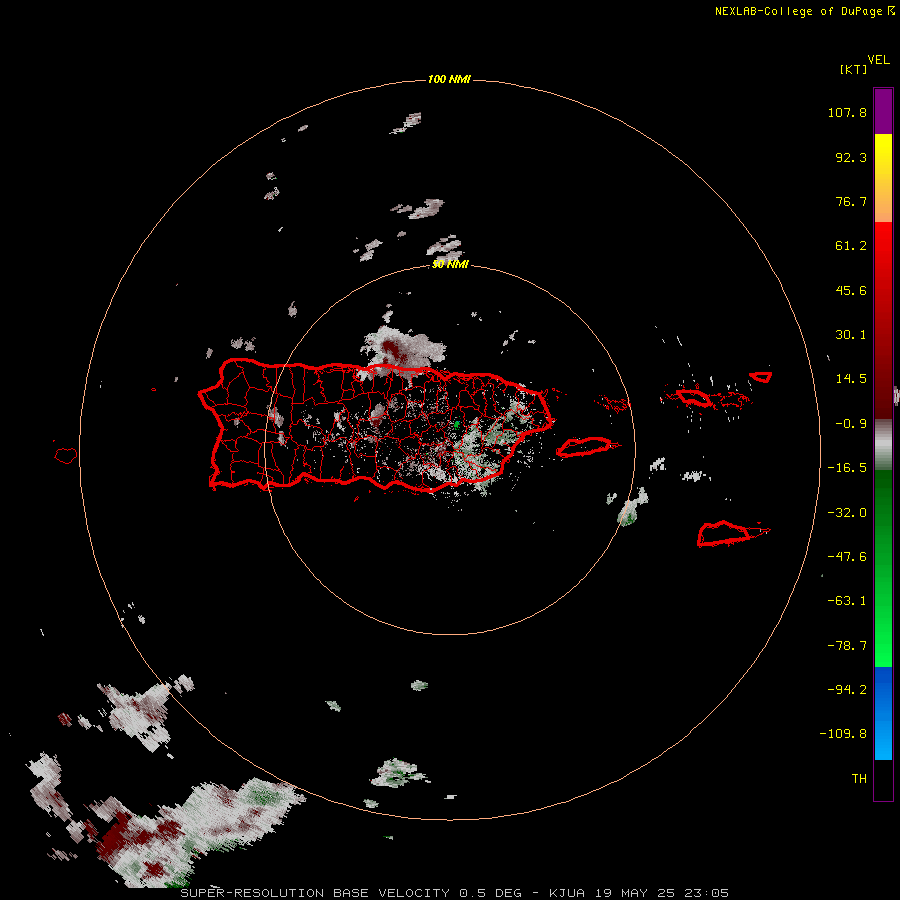The image size is (900, 900).
Task: Click the purple segment of velocity color bar
Action: click(883, 111)
